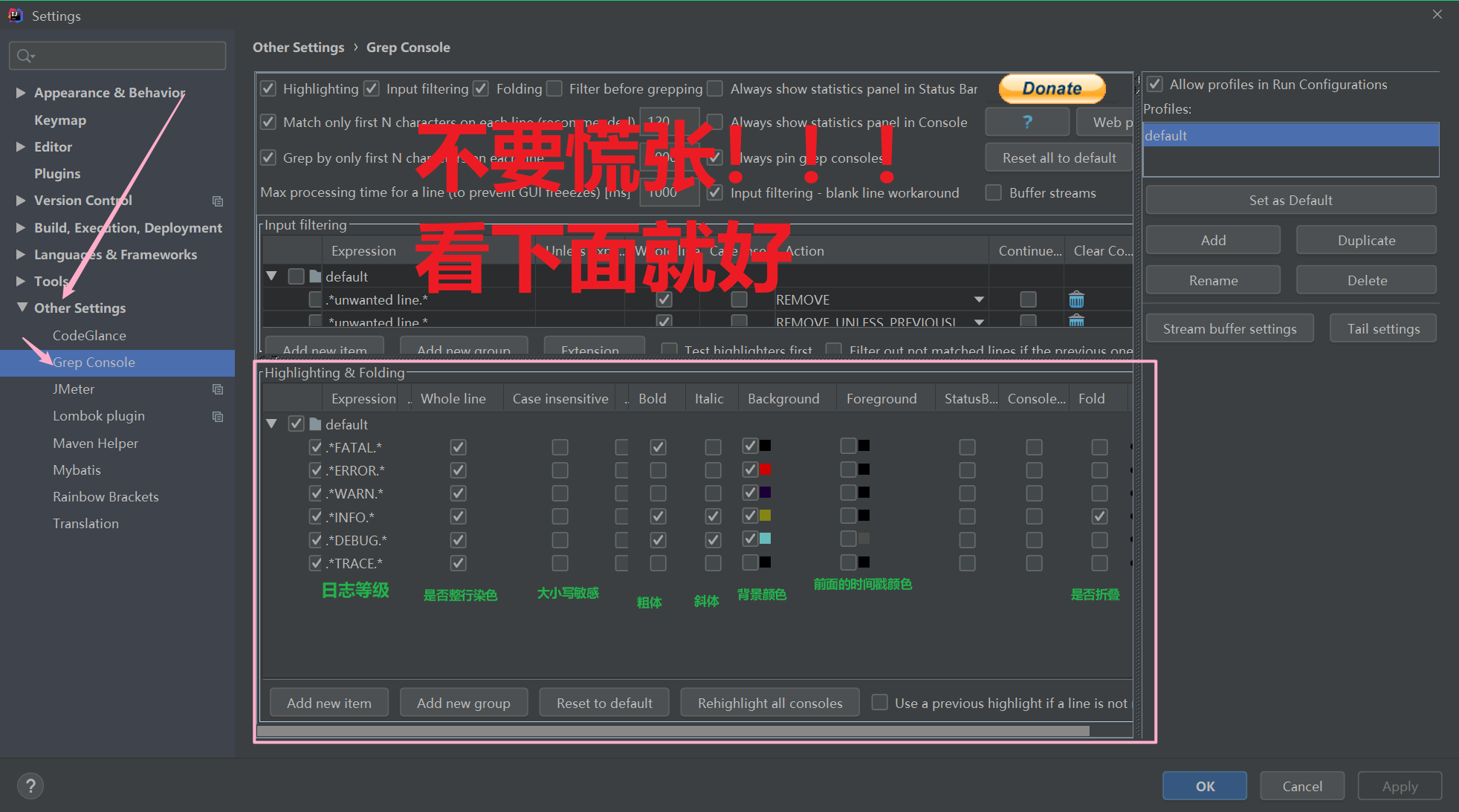Open Stream buffer settings
This screenshot has width=1459, height=812.
coord(1229,329)
